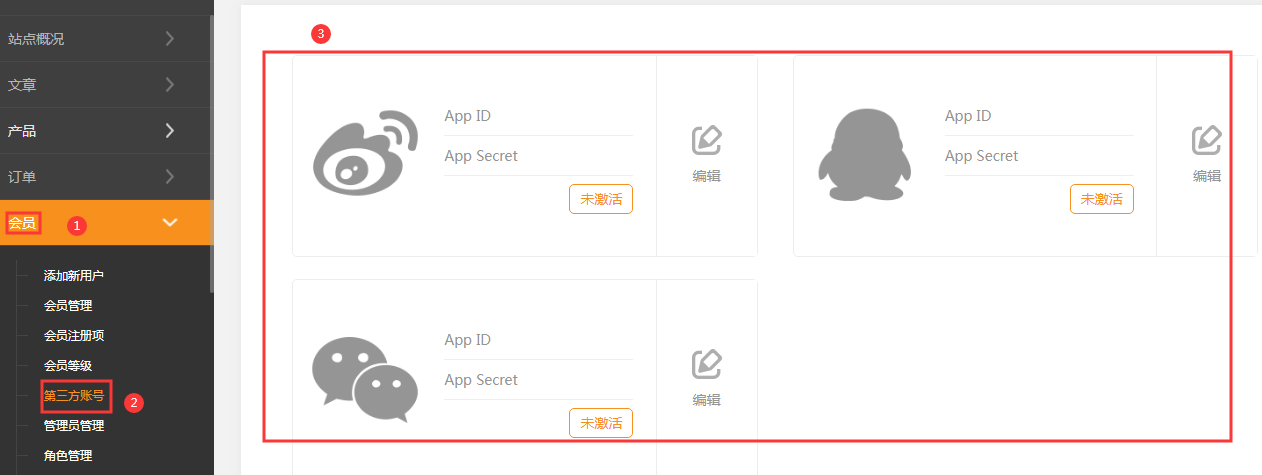Go to 角色管理 page
The width and height of the screenshot is (1262, 475).
[68, 455]
